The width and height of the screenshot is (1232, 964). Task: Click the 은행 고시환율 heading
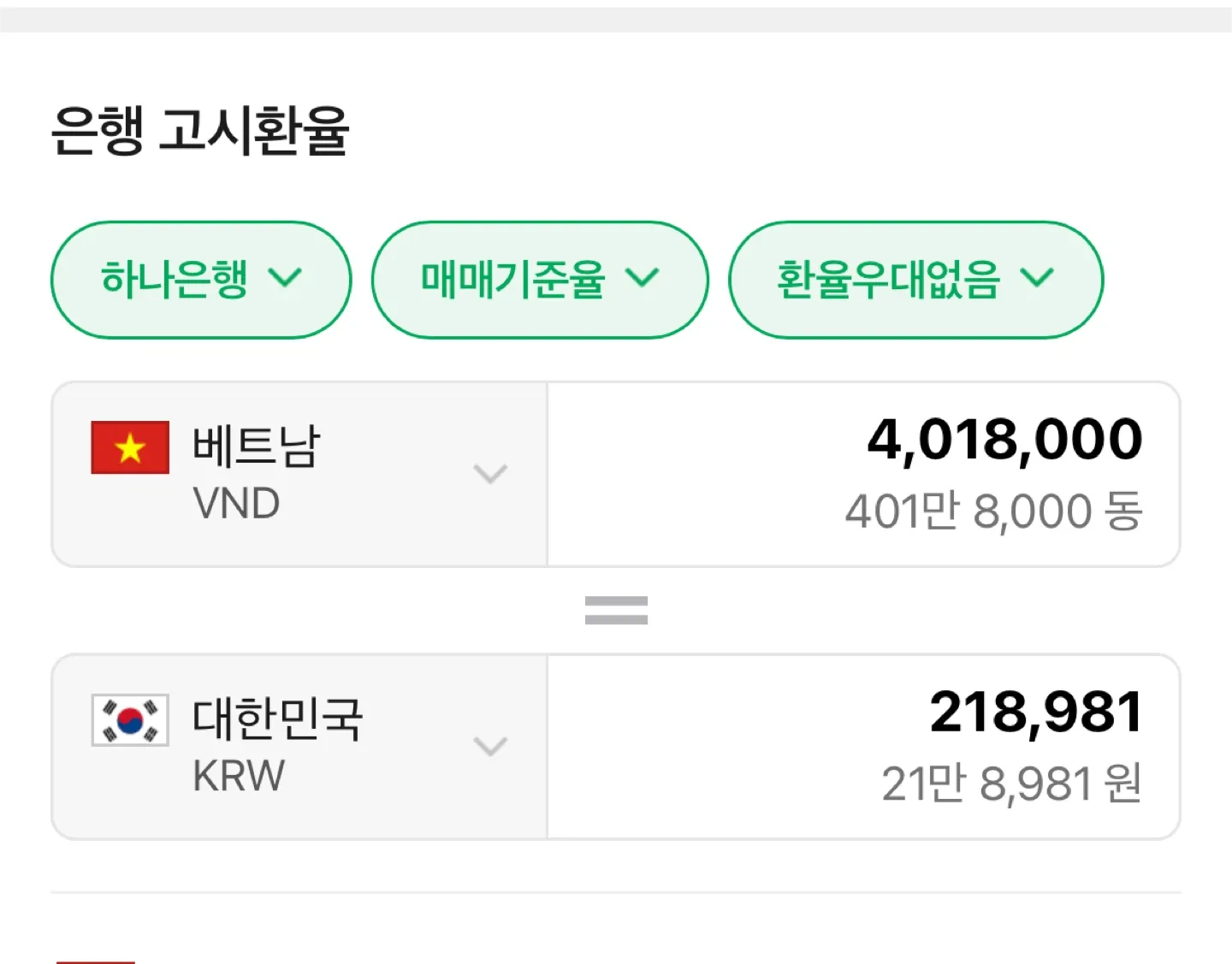click(200, 131)
